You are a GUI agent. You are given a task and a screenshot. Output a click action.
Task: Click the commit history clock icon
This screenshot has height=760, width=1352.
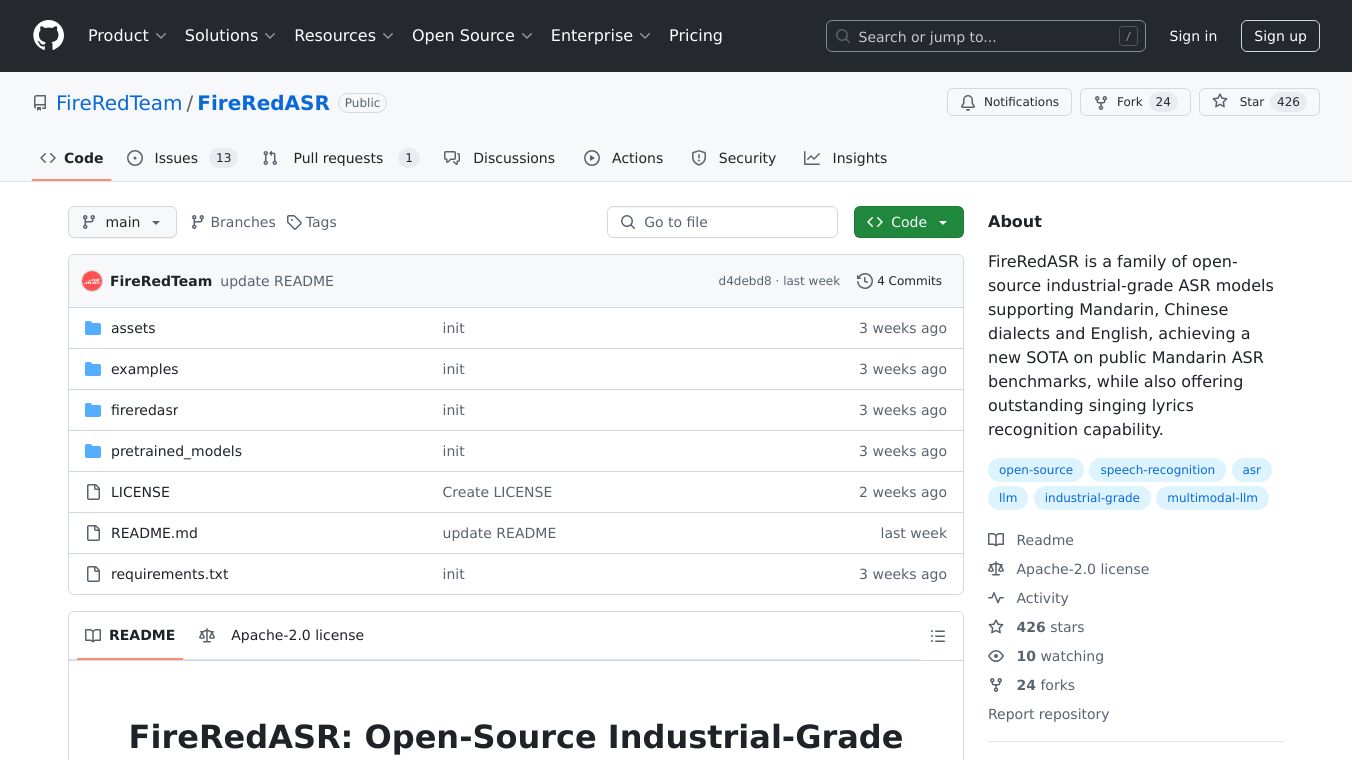click(x=864, y=281)
